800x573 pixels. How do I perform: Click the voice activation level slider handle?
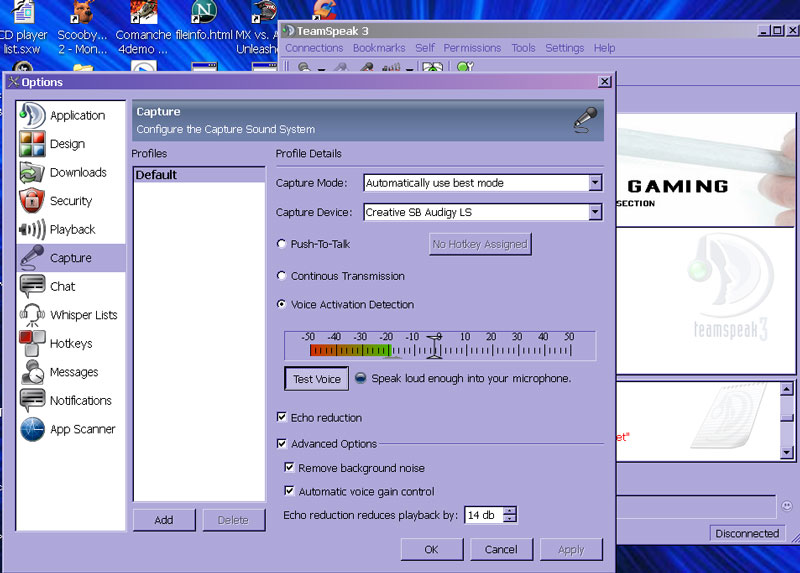point(435,346)
